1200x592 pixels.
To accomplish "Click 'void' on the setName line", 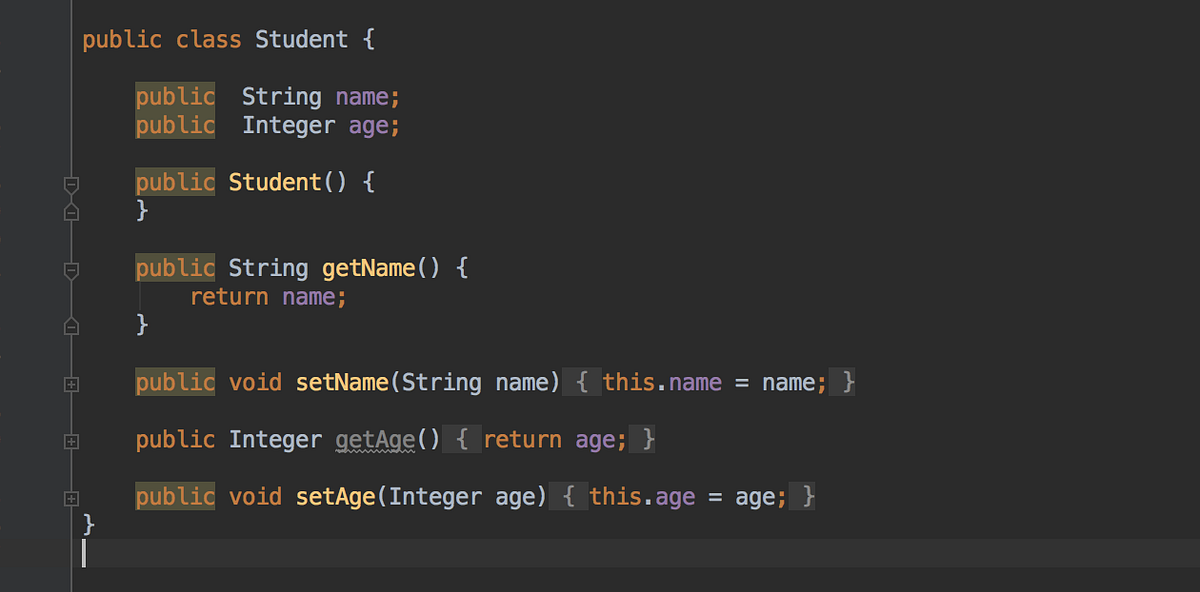I will click(255, 382).
